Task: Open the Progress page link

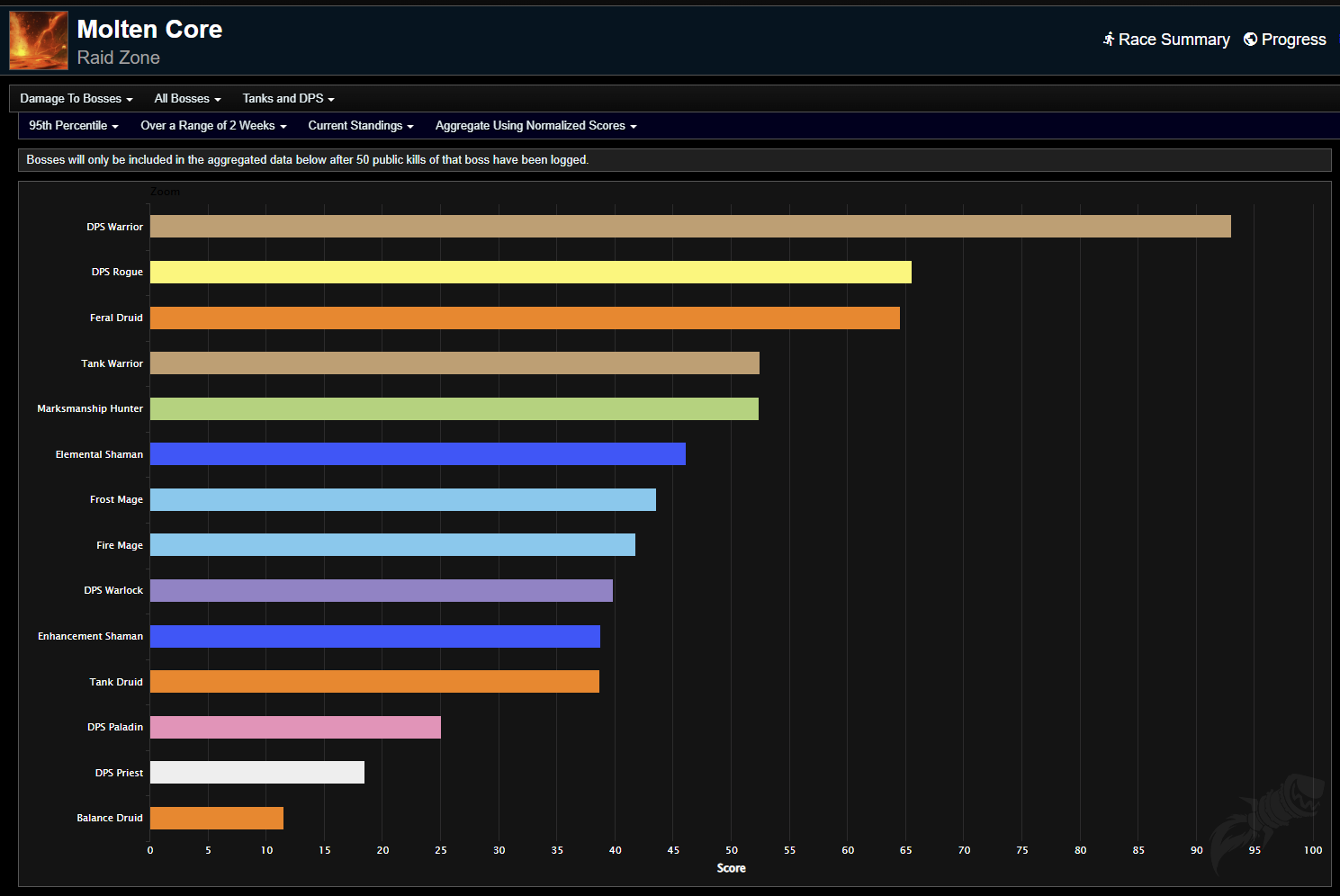Action: pyautogui.click(x=1293, y=40)
